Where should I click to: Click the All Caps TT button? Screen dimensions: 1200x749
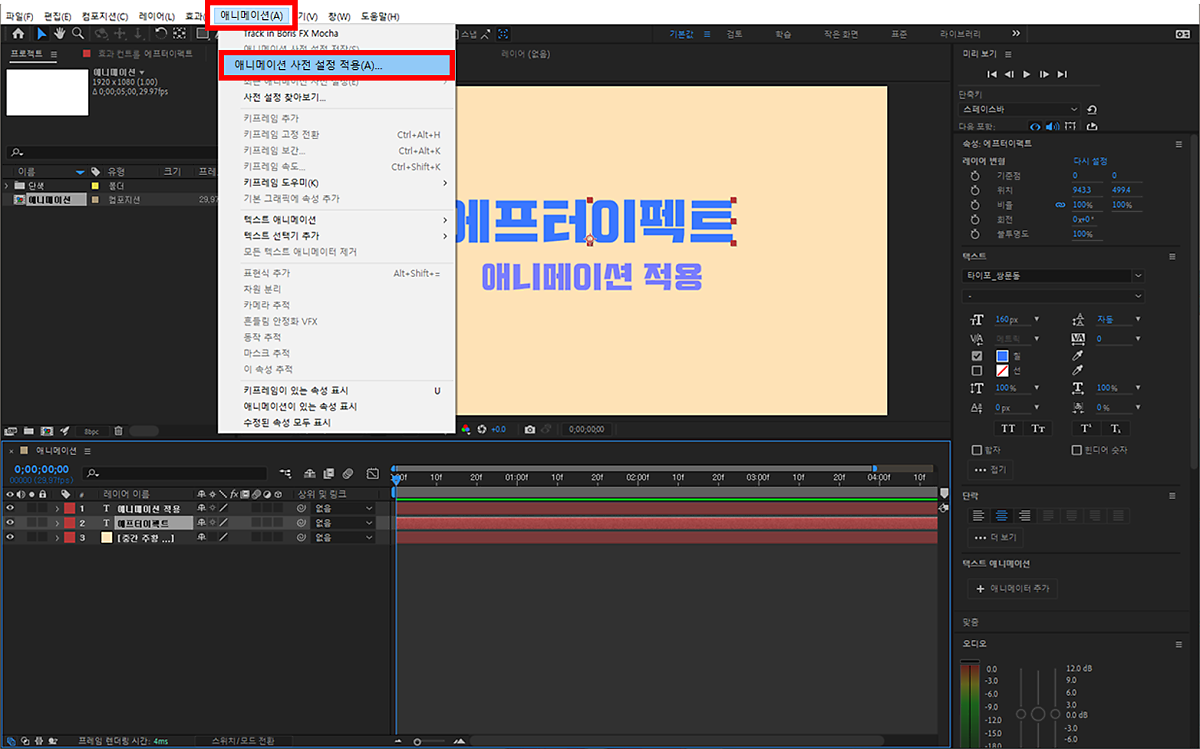(x=1007, y=428)
